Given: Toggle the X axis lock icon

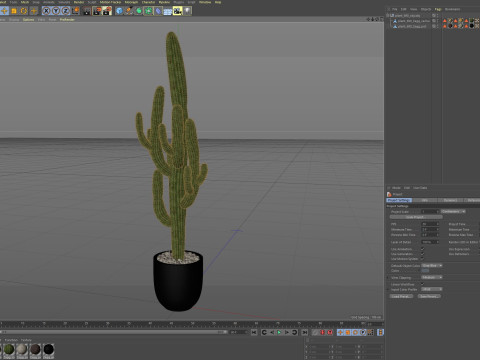Looking at the screenshot, I should click(x=46, y=11).
